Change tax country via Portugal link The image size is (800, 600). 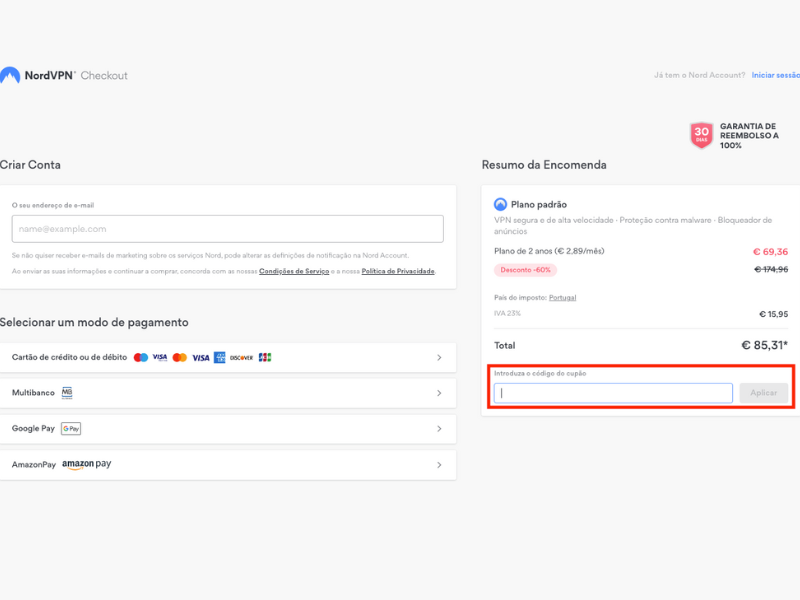coord(562,297)
